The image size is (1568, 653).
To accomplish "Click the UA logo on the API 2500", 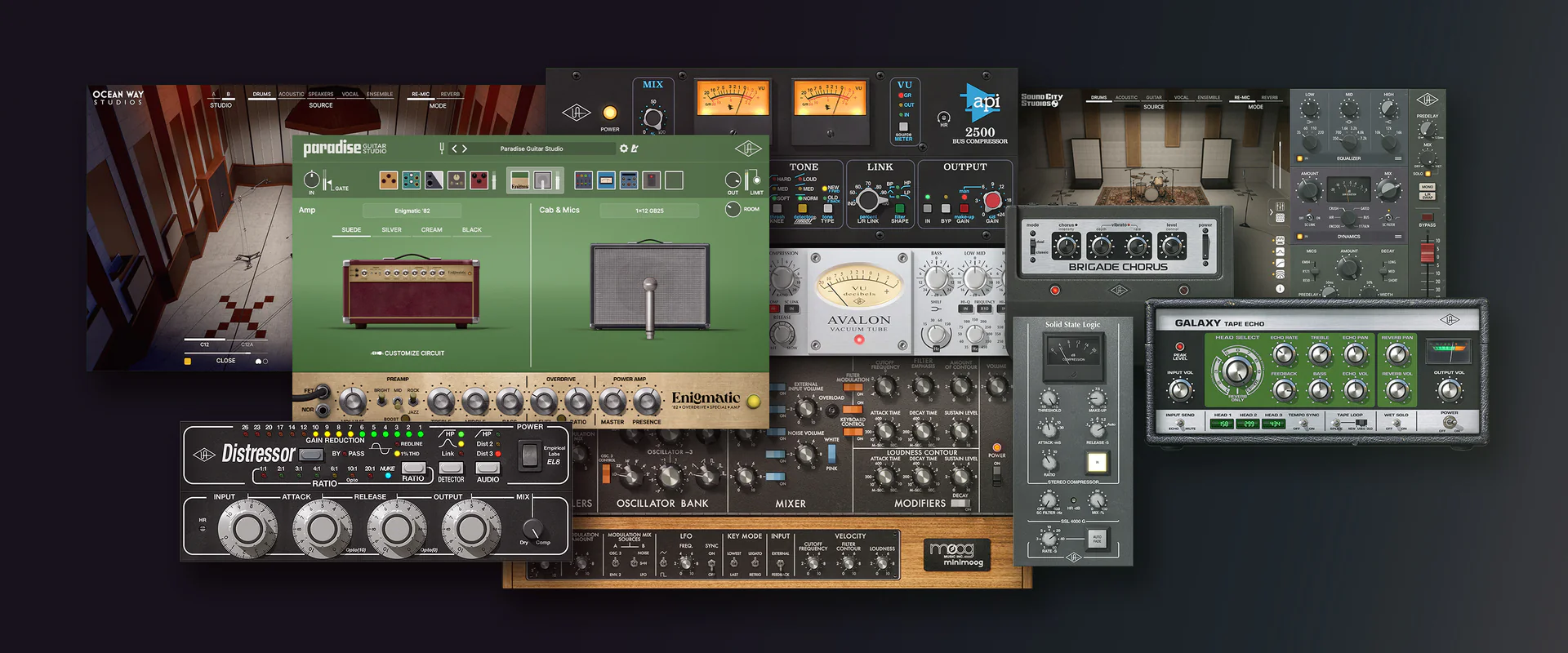I will point(576,113).
